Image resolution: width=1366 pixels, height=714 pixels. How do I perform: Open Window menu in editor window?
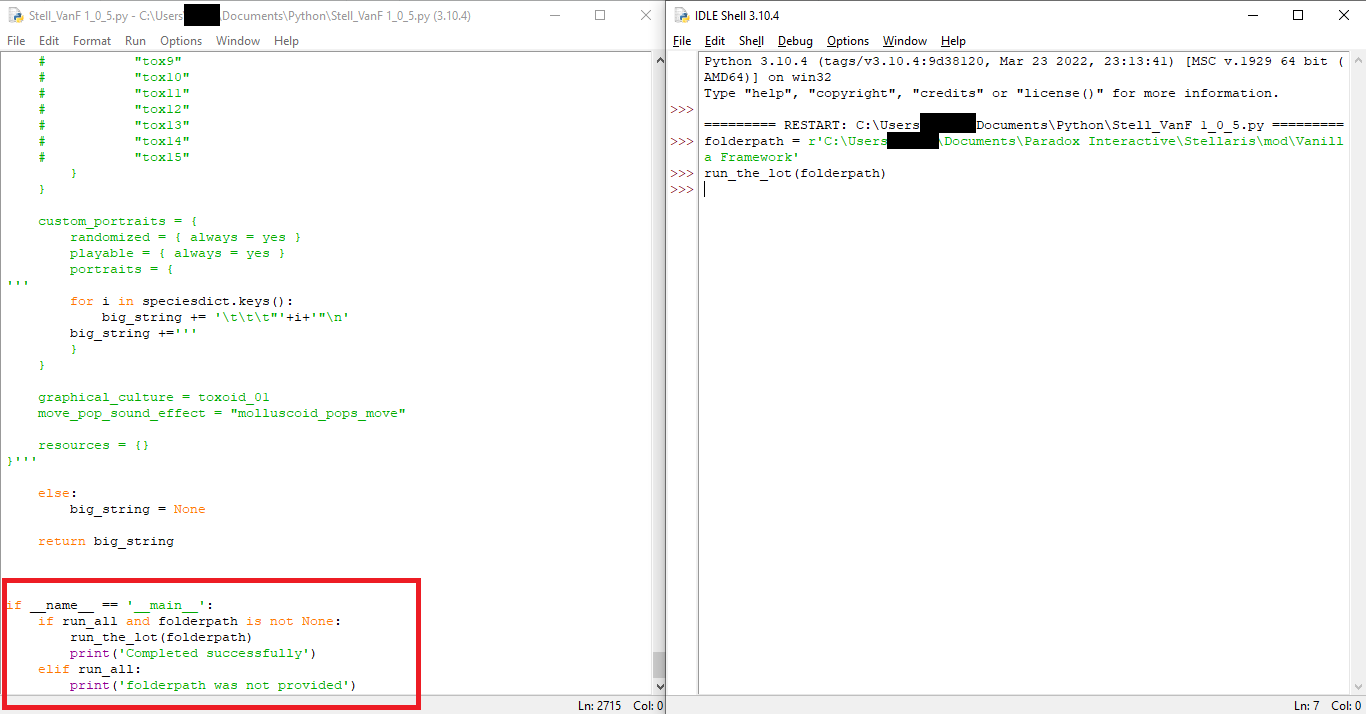pos(238,41)
